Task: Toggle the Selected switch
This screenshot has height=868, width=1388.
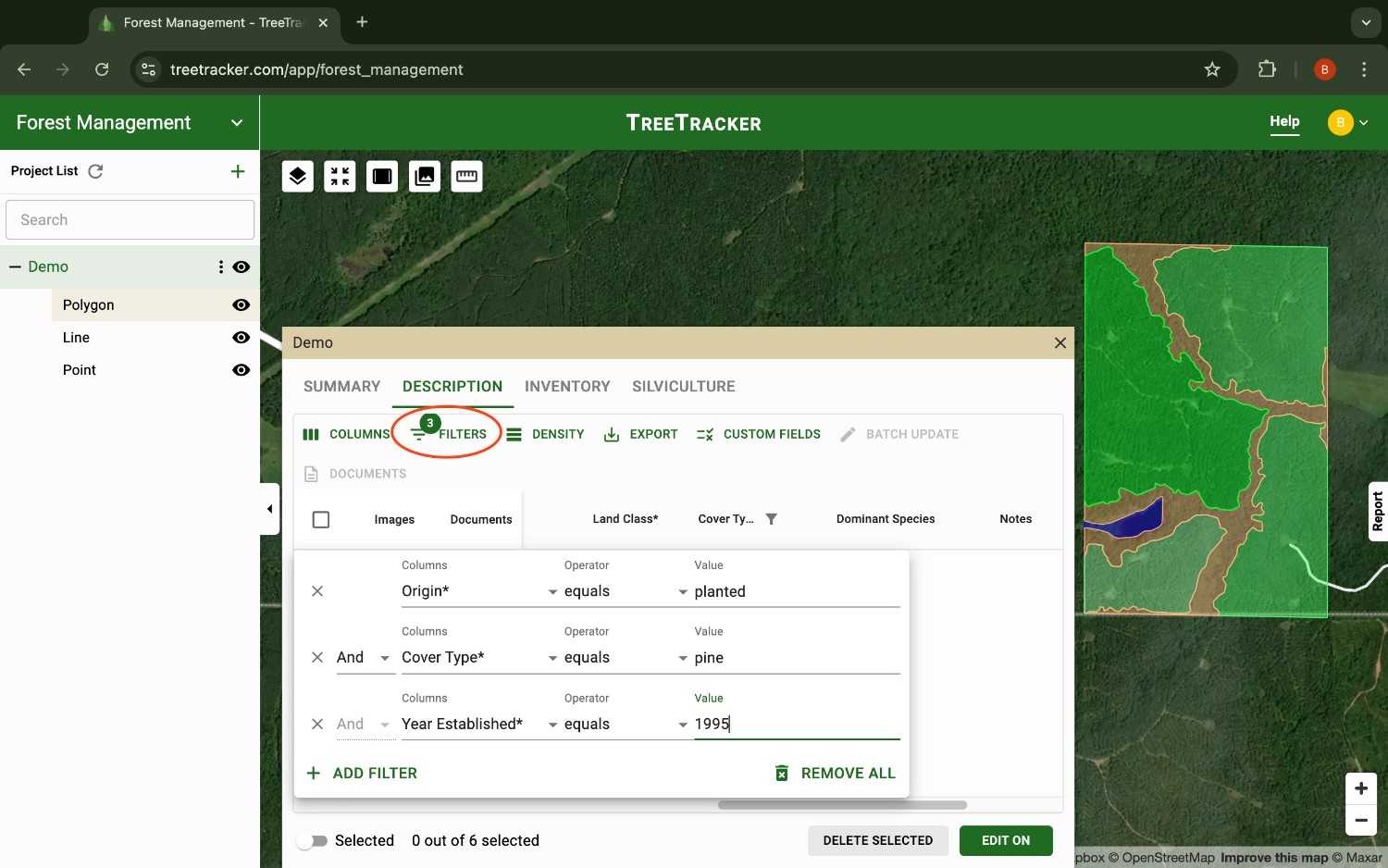Action: 313,841
